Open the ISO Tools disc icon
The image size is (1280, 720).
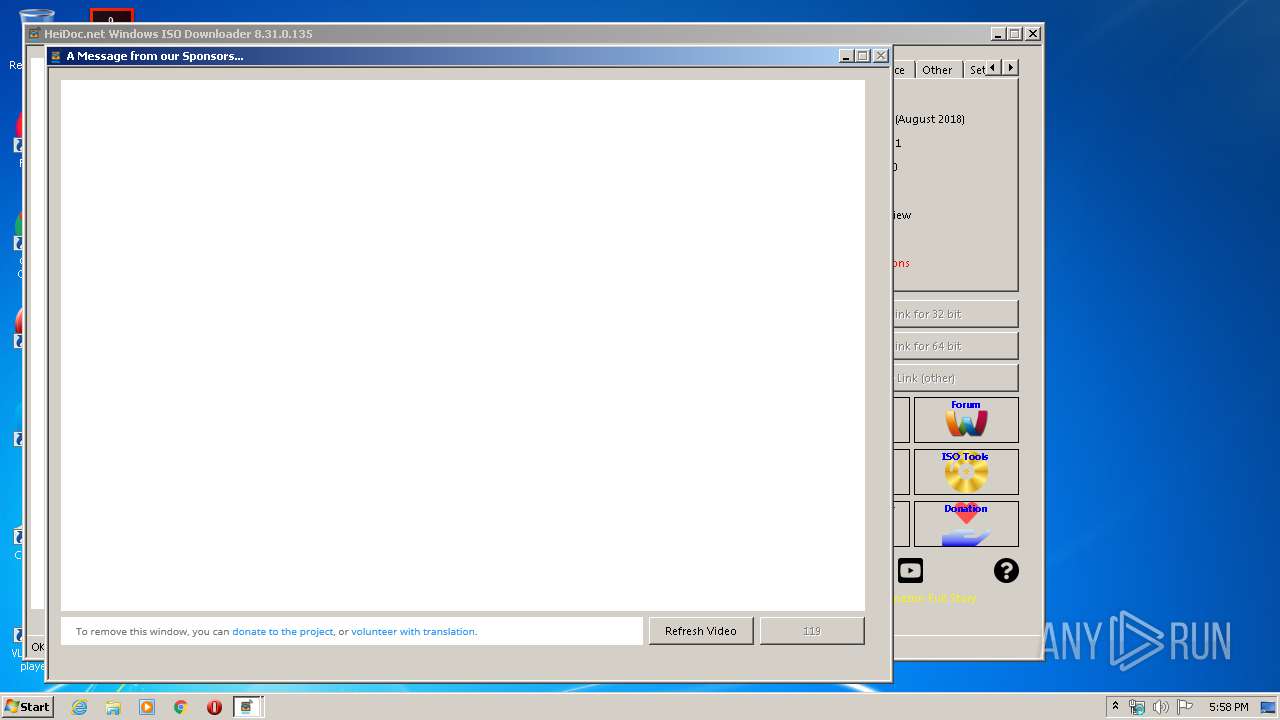966,472
